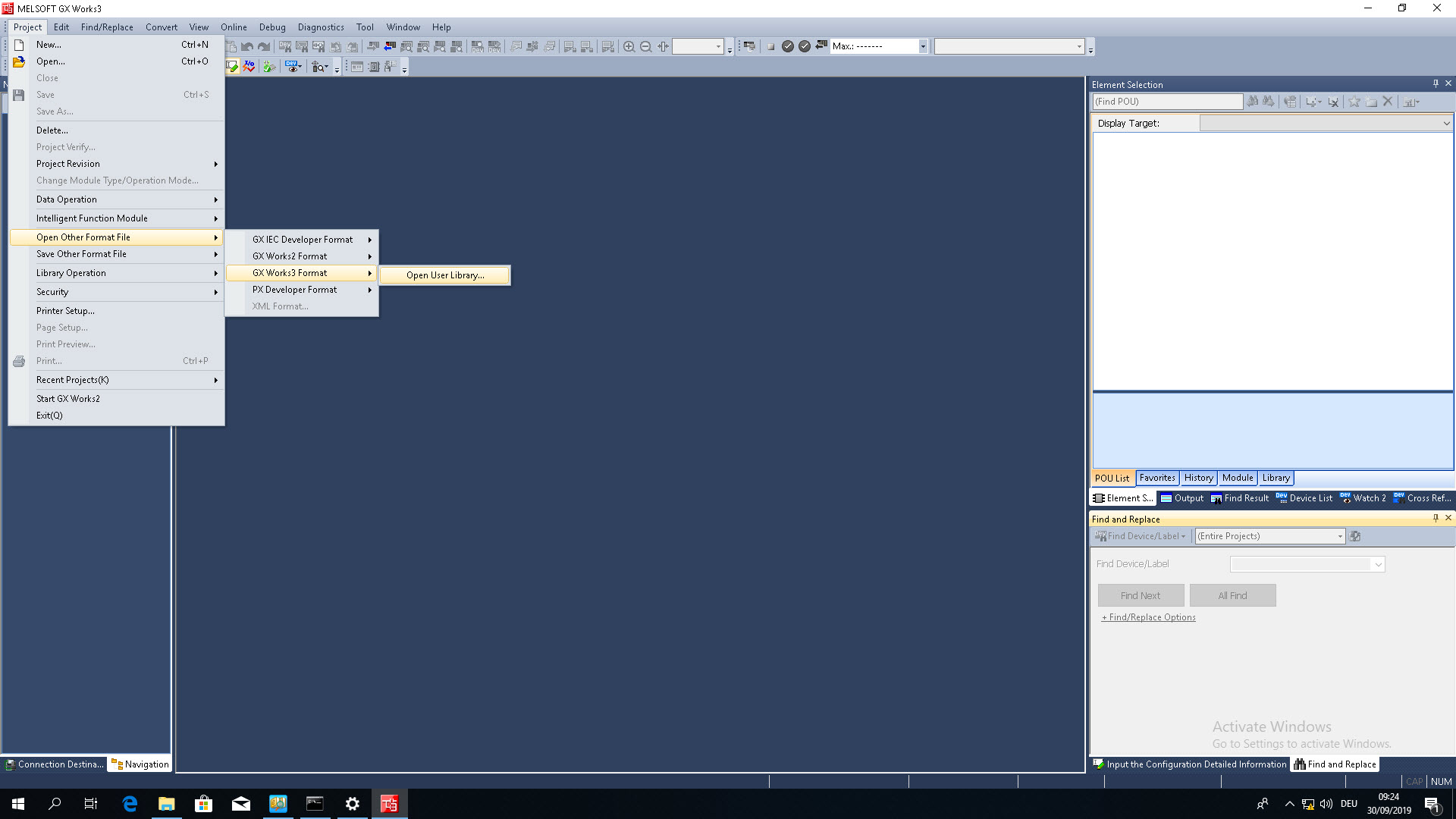1456x819 pixels.
Task: Pin the Find and Replace panel
Action: tap(1436, 518)
